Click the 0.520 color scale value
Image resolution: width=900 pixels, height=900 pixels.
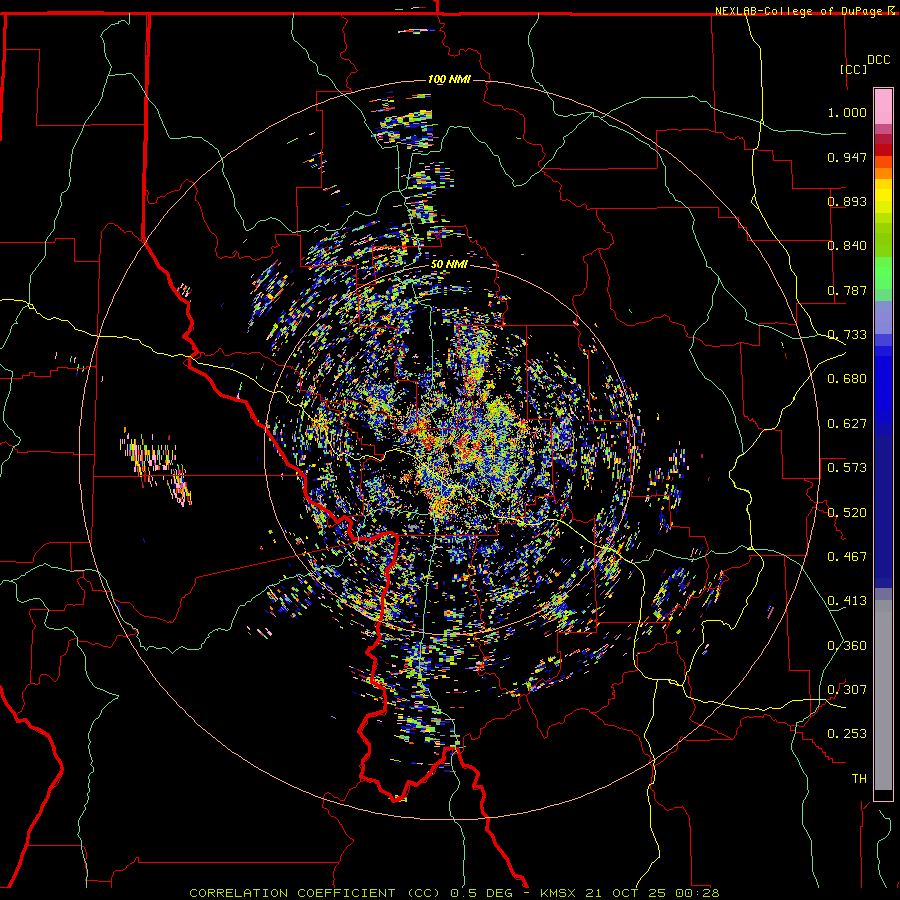pos(847,513)
